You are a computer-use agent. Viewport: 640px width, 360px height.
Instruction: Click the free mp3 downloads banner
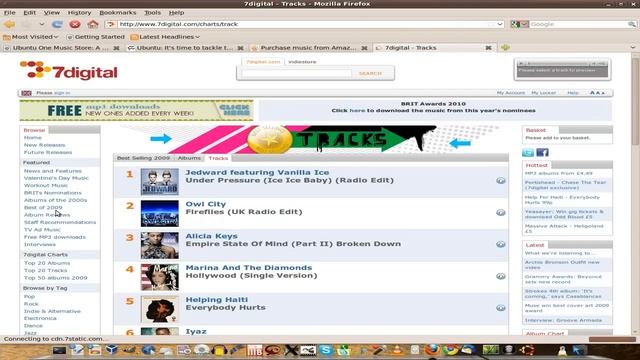tap(136, 110)
